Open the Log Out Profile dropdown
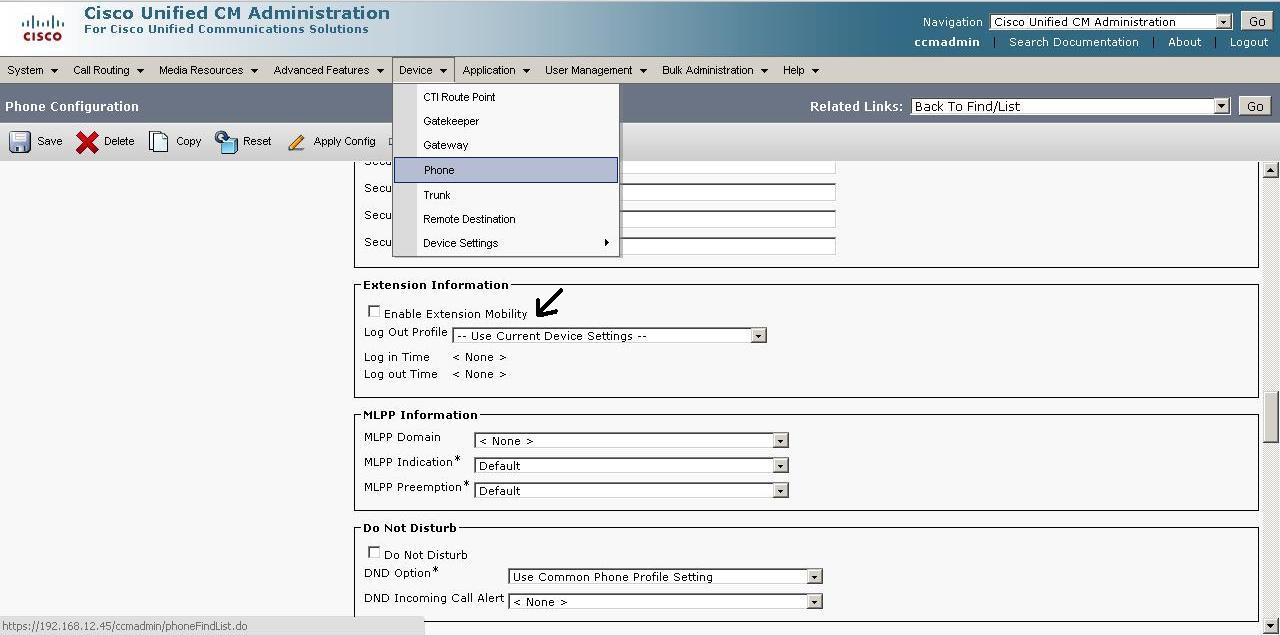This screenshot has width=1280, height=636. pos(757,335)
